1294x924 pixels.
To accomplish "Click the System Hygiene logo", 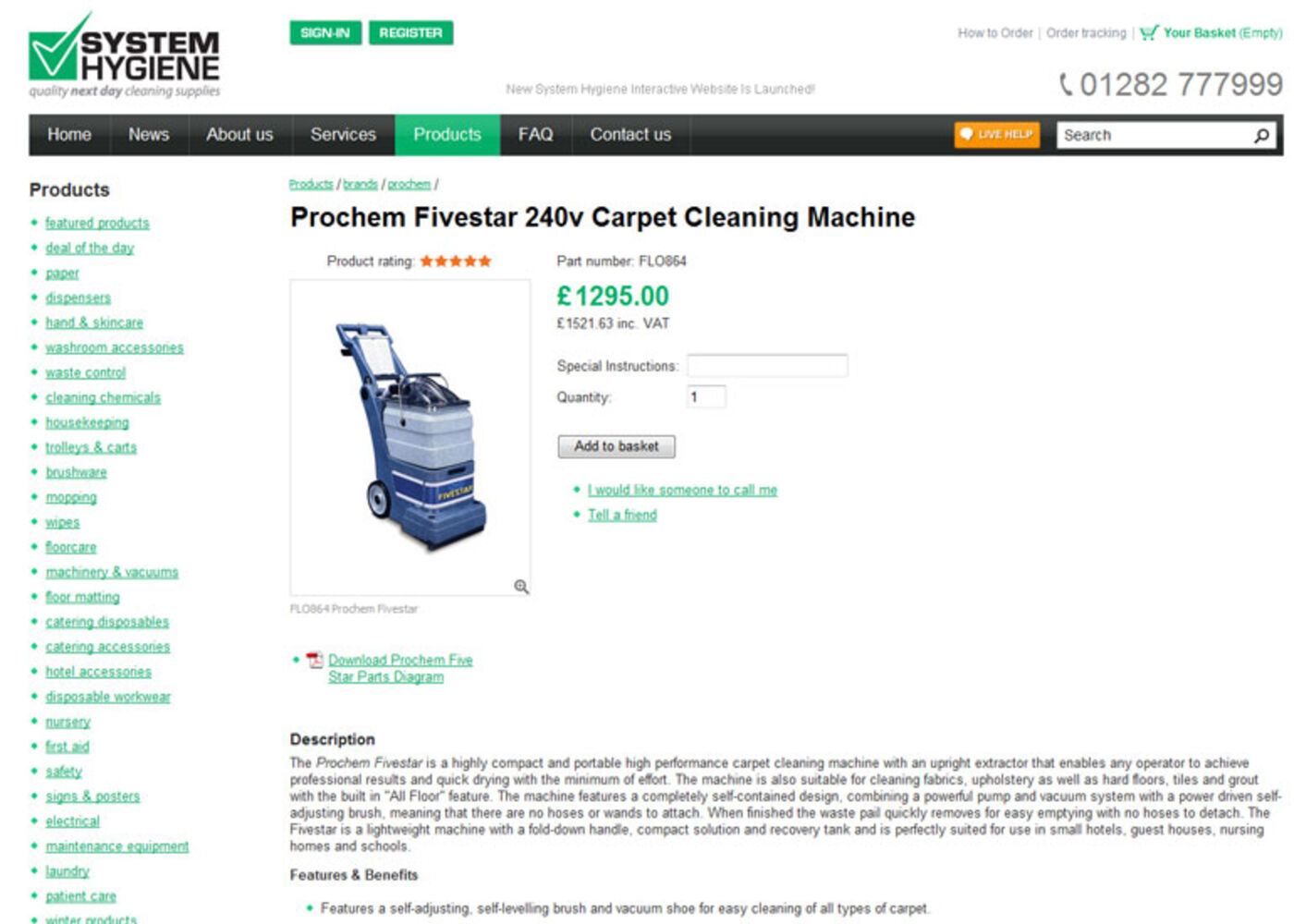I will click(x=125, y=56).
